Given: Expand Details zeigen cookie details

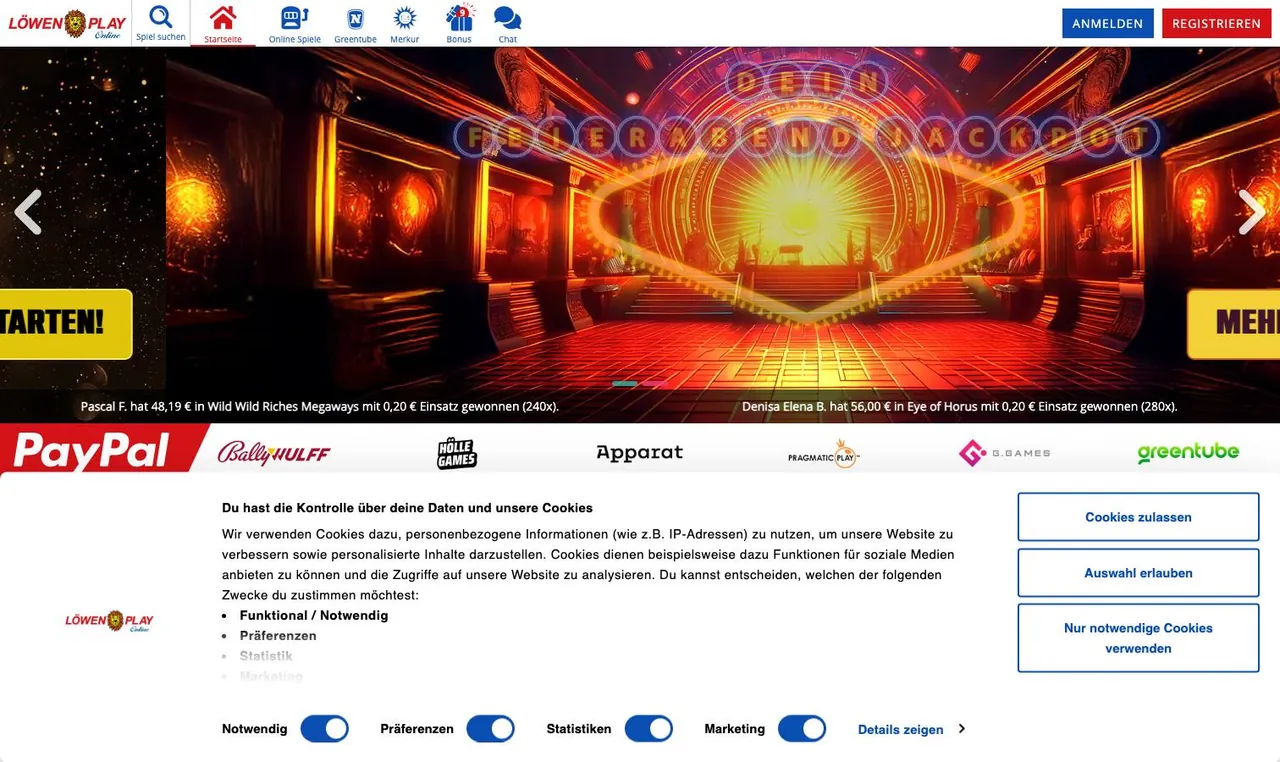Looking at the screenshot, I should 911,730.
